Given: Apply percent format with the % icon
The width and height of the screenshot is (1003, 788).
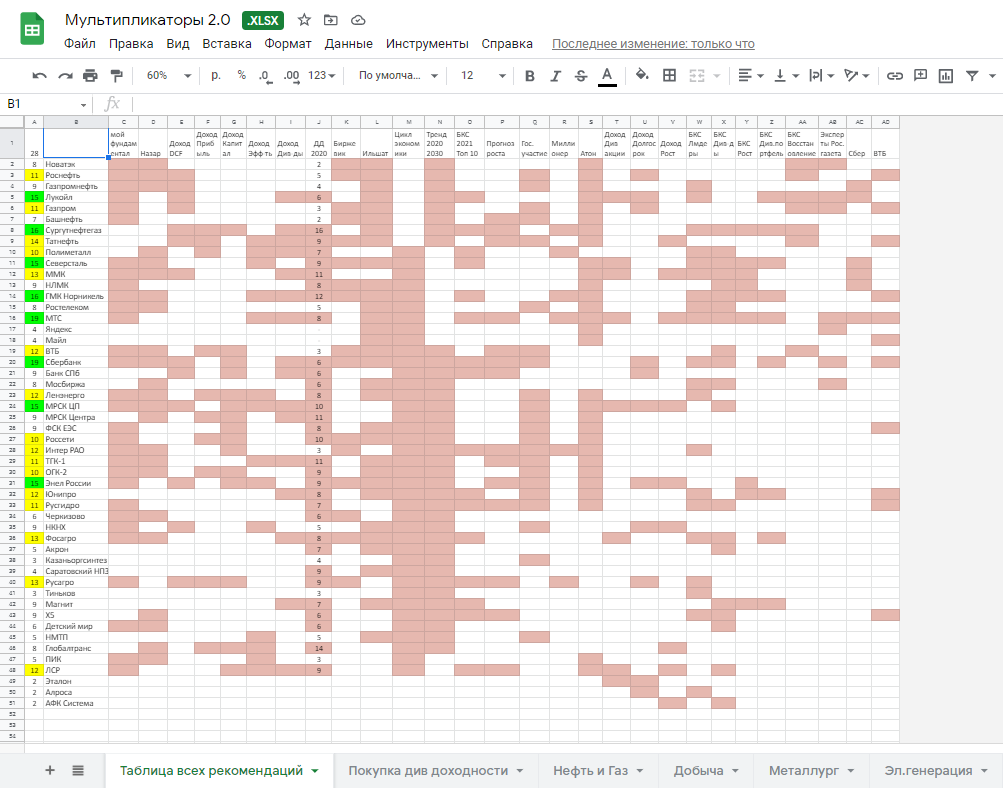Looking at the screenshot, I should coord(242,75).
